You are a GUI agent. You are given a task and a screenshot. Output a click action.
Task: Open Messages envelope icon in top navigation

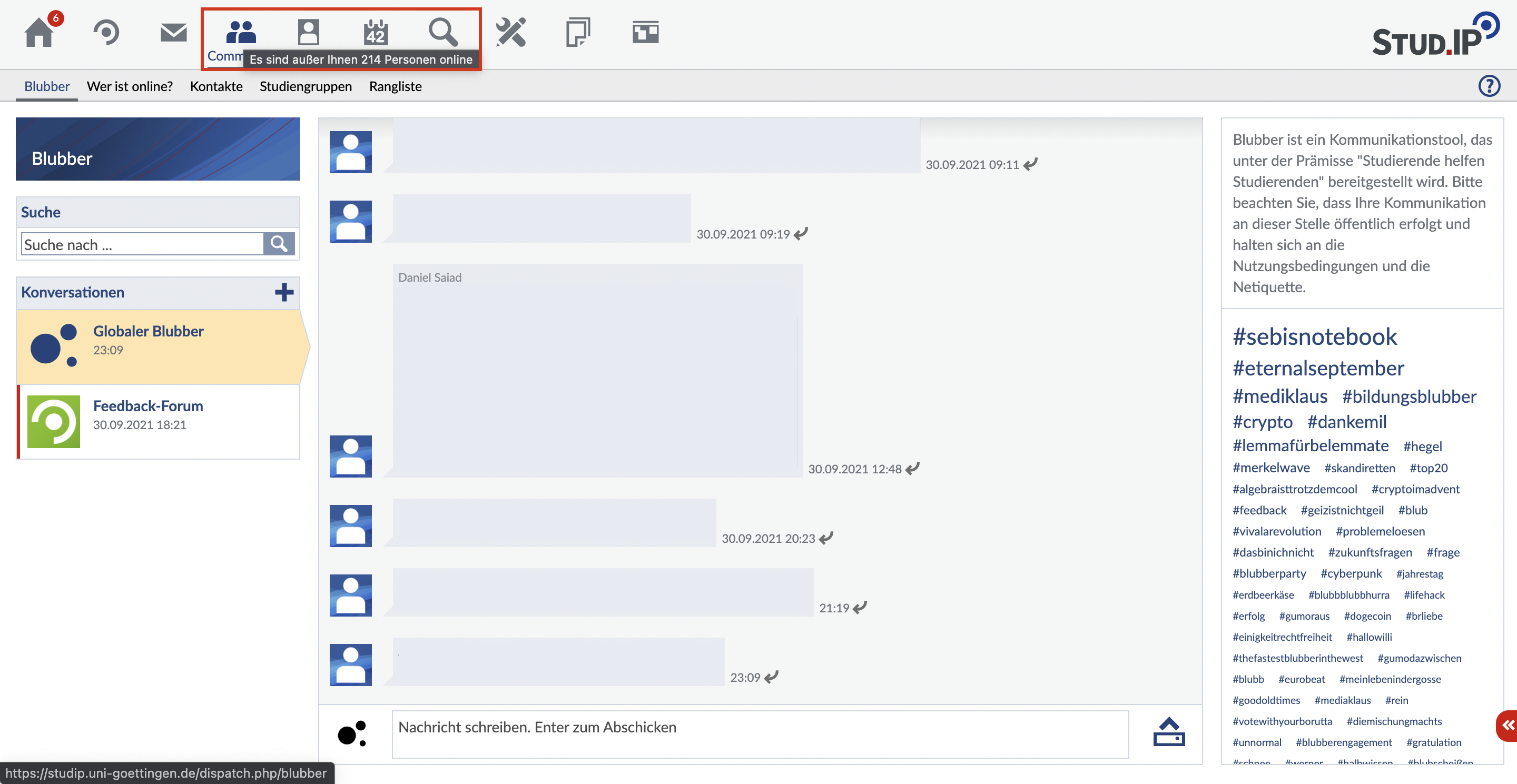click(173, 32)
